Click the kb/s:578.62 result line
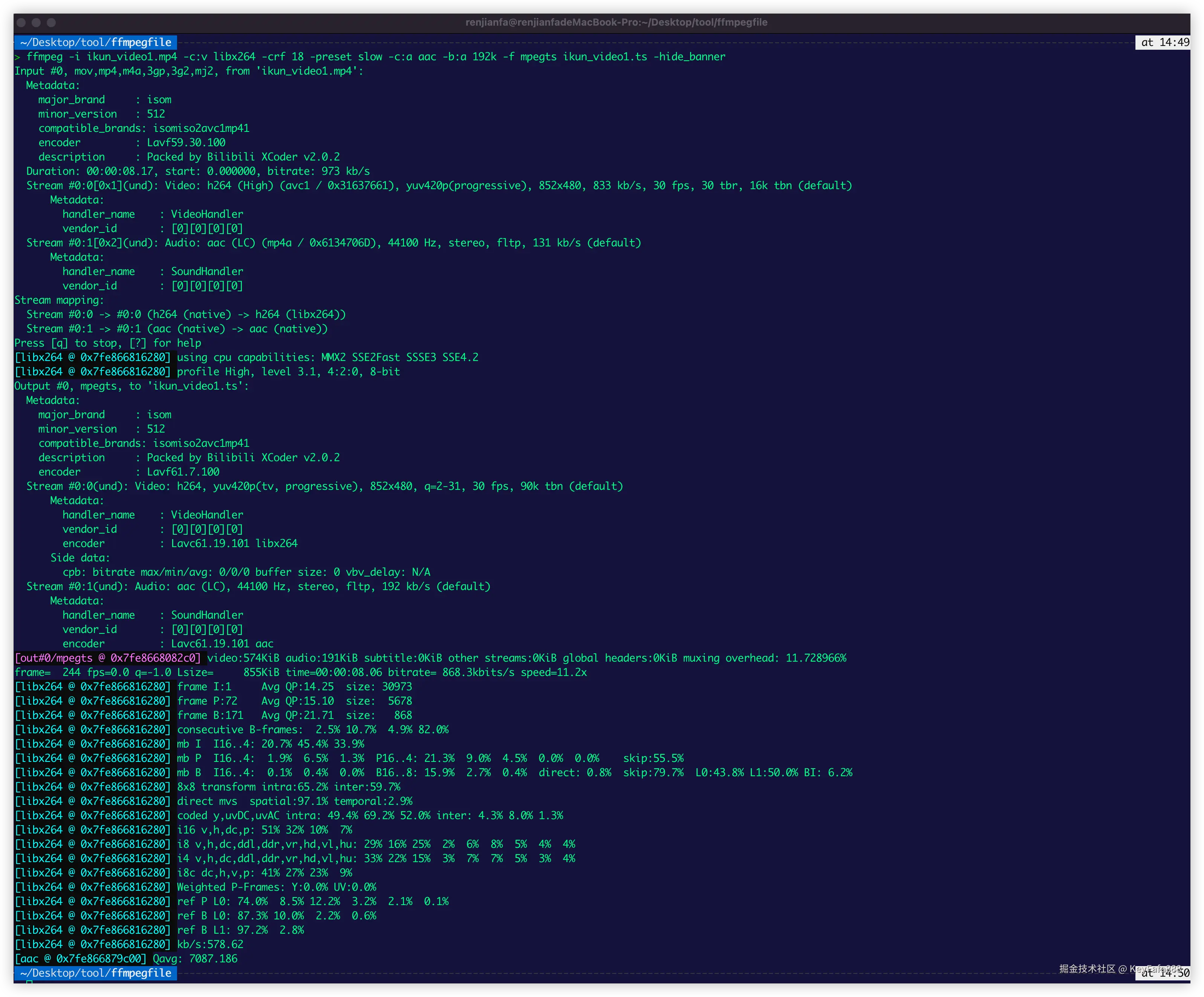Viewport: 1204px width, 997px height. click(210, 944)
